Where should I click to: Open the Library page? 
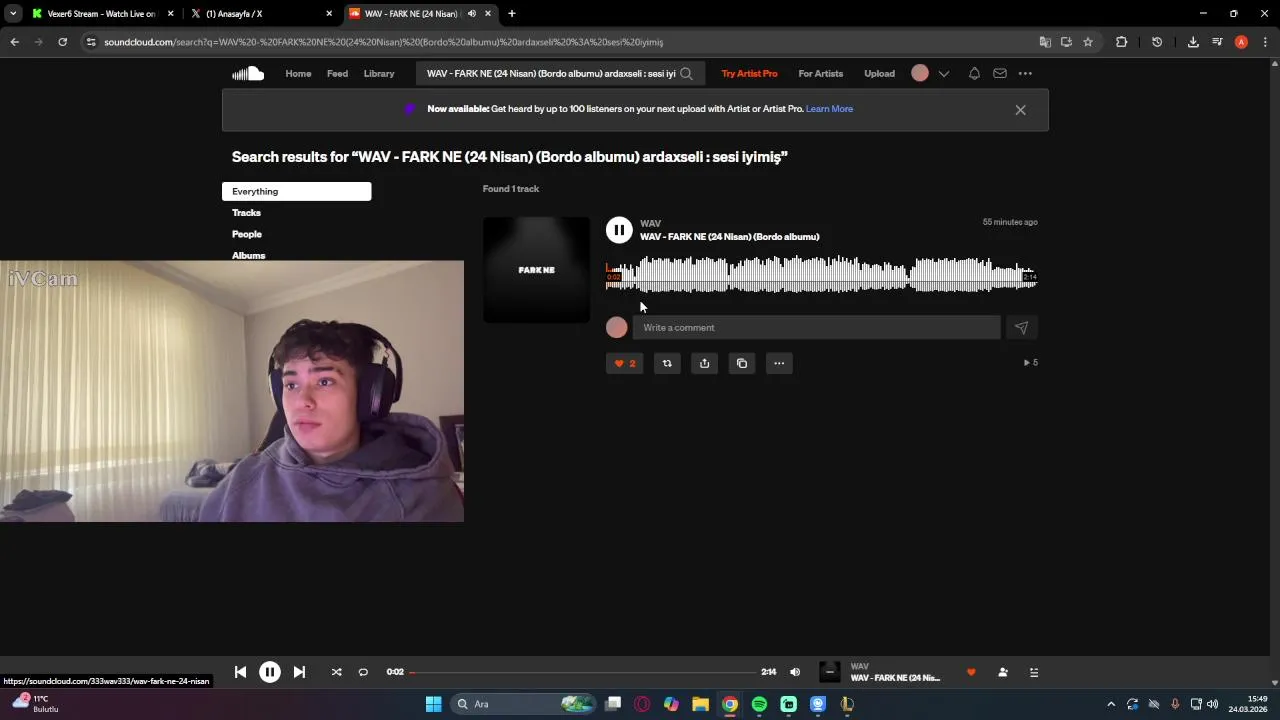379,73
